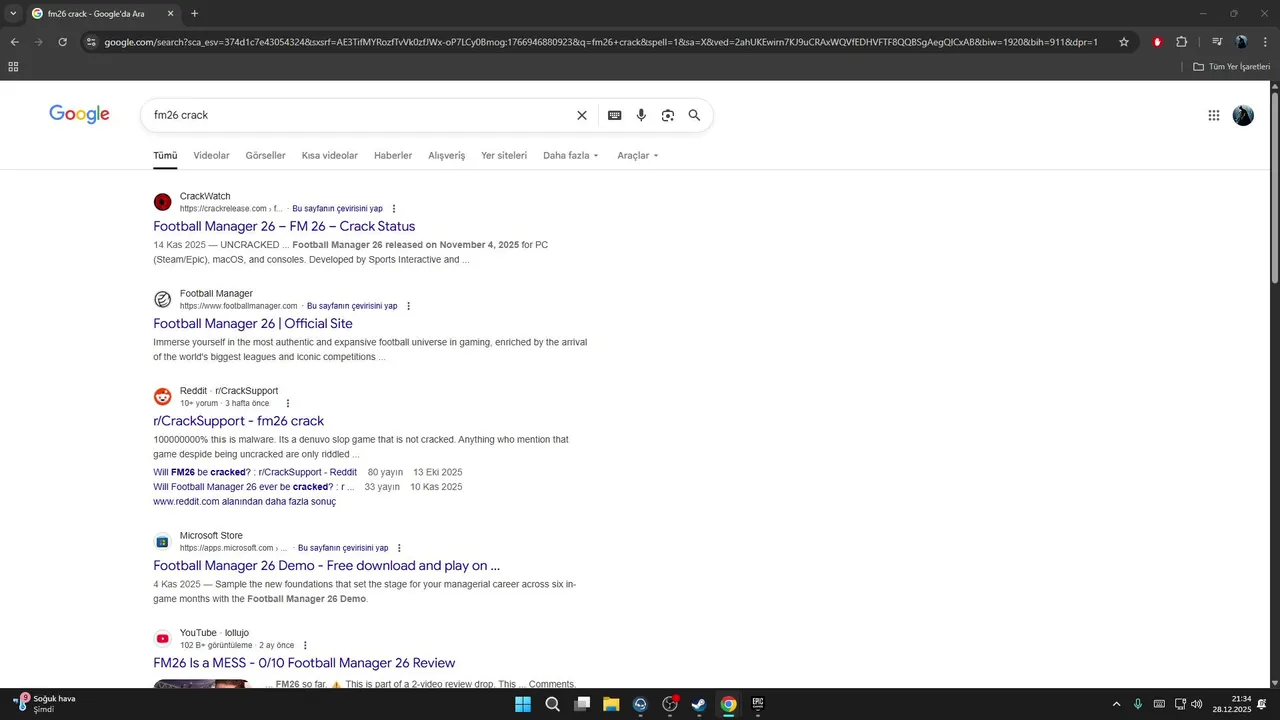Switch to the Alışveriş tab

pyautogui.click(x=446, y=156)
